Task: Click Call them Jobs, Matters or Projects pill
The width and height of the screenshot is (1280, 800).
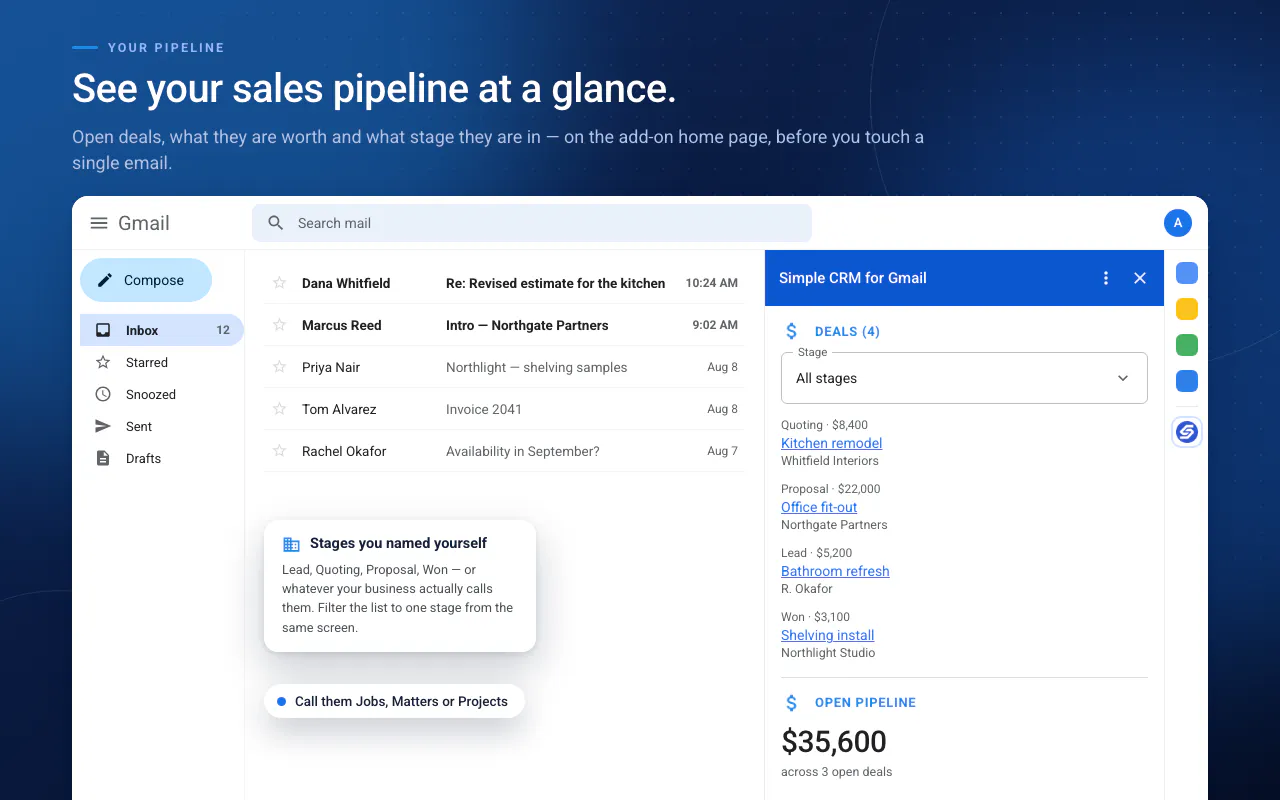Action: [394, 701]
